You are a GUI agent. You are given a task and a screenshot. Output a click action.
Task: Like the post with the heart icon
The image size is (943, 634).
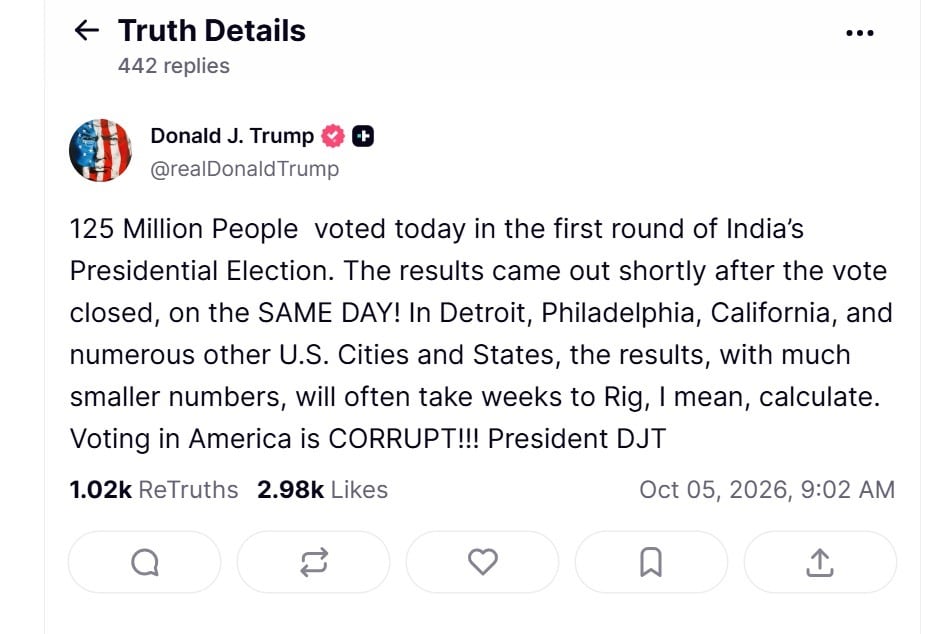[x=482, y=562]
